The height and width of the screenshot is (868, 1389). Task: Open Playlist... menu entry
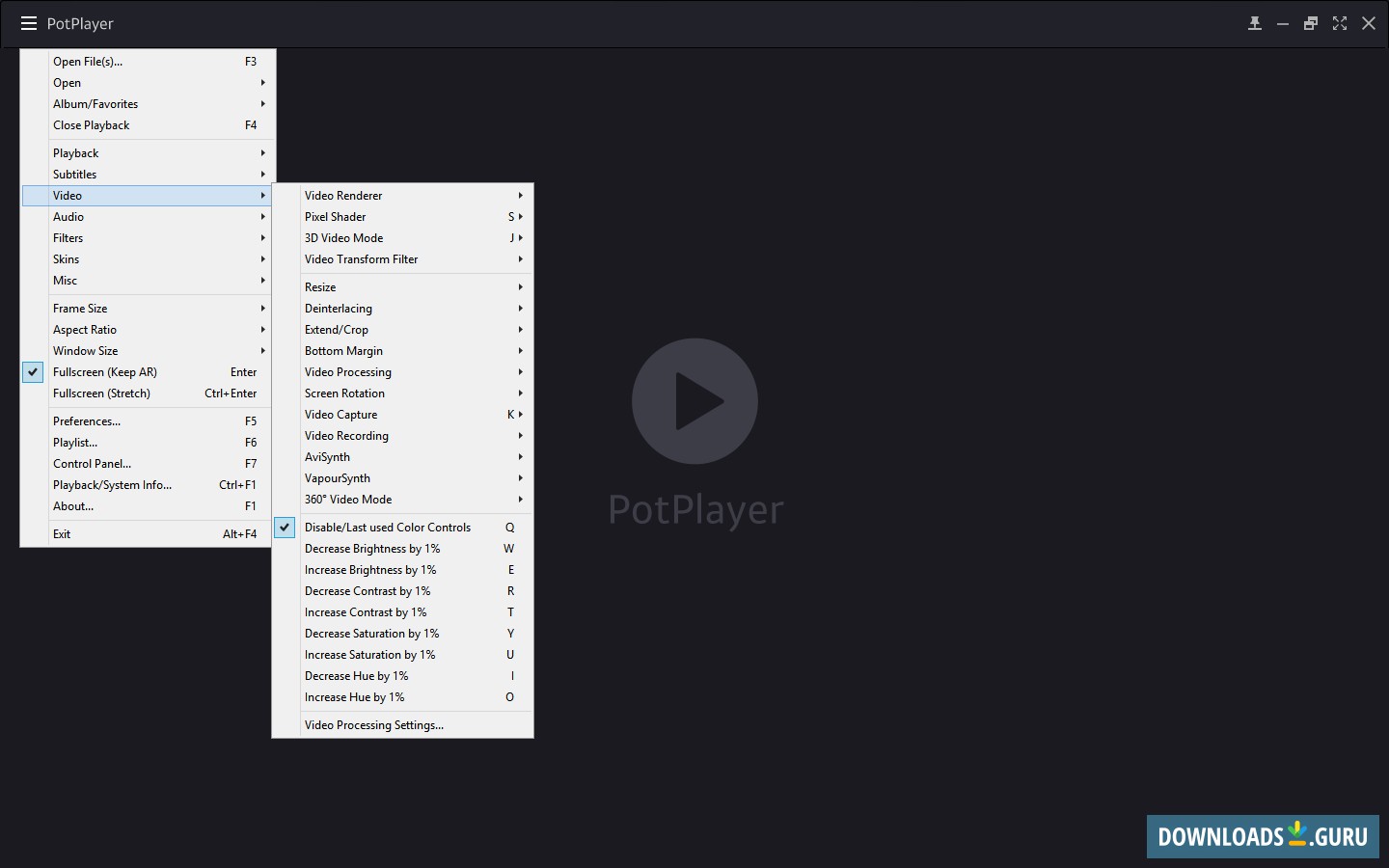coord(148,443)
